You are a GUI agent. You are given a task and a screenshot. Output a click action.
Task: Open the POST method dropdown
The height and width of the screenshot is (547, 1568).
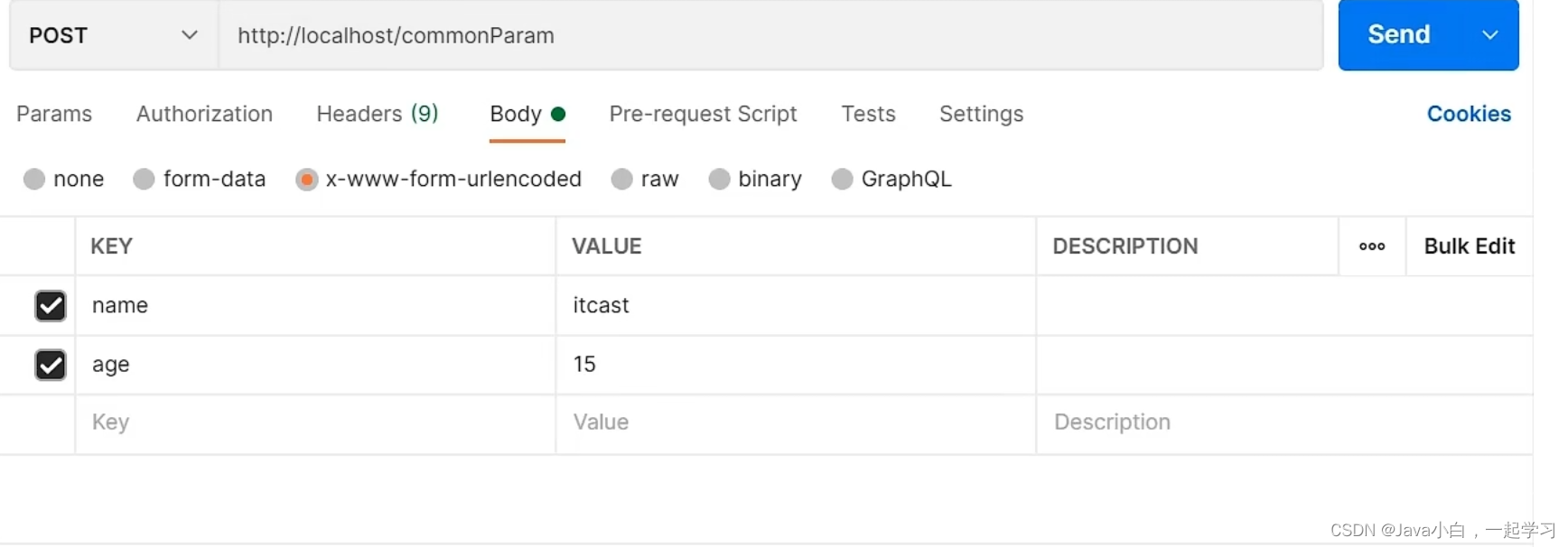click(113, 35)
